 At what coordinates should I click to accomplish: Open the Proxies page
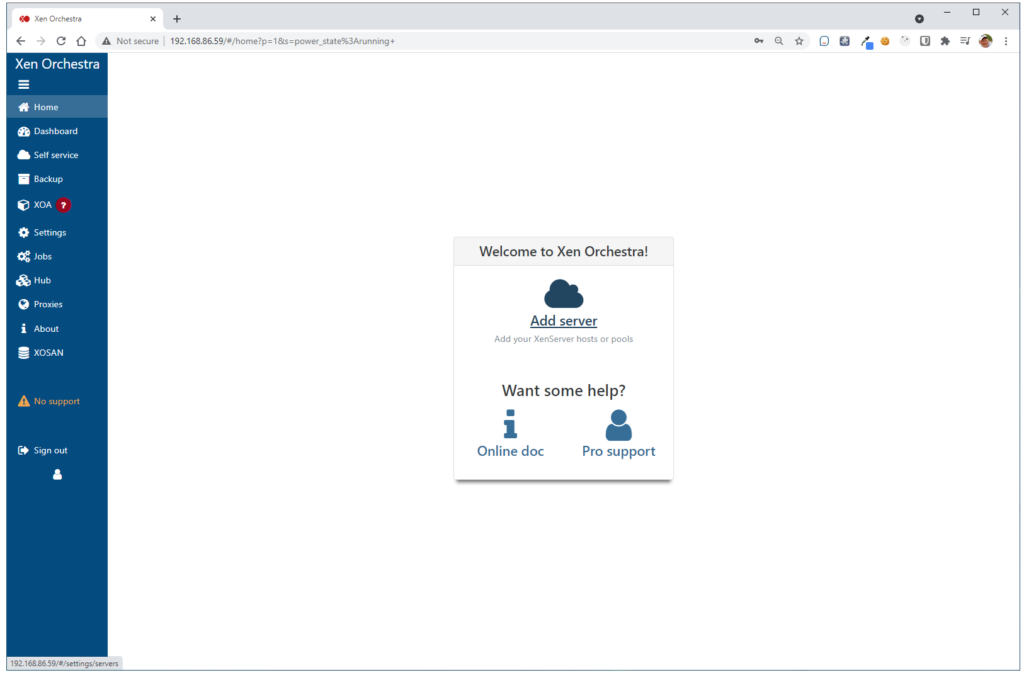(47, 304)
